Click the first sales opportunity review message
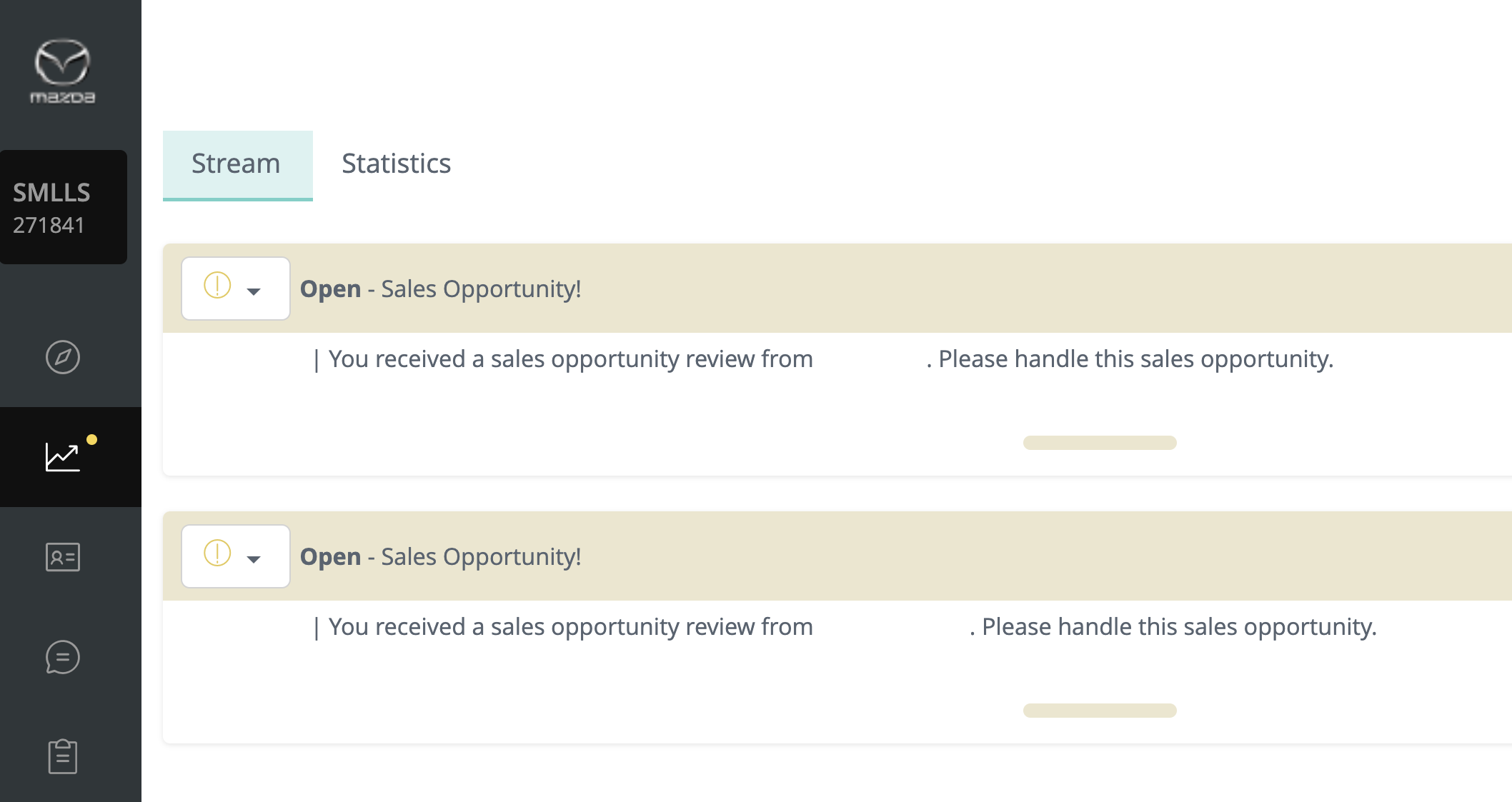1512x802 pixels. 824,359
